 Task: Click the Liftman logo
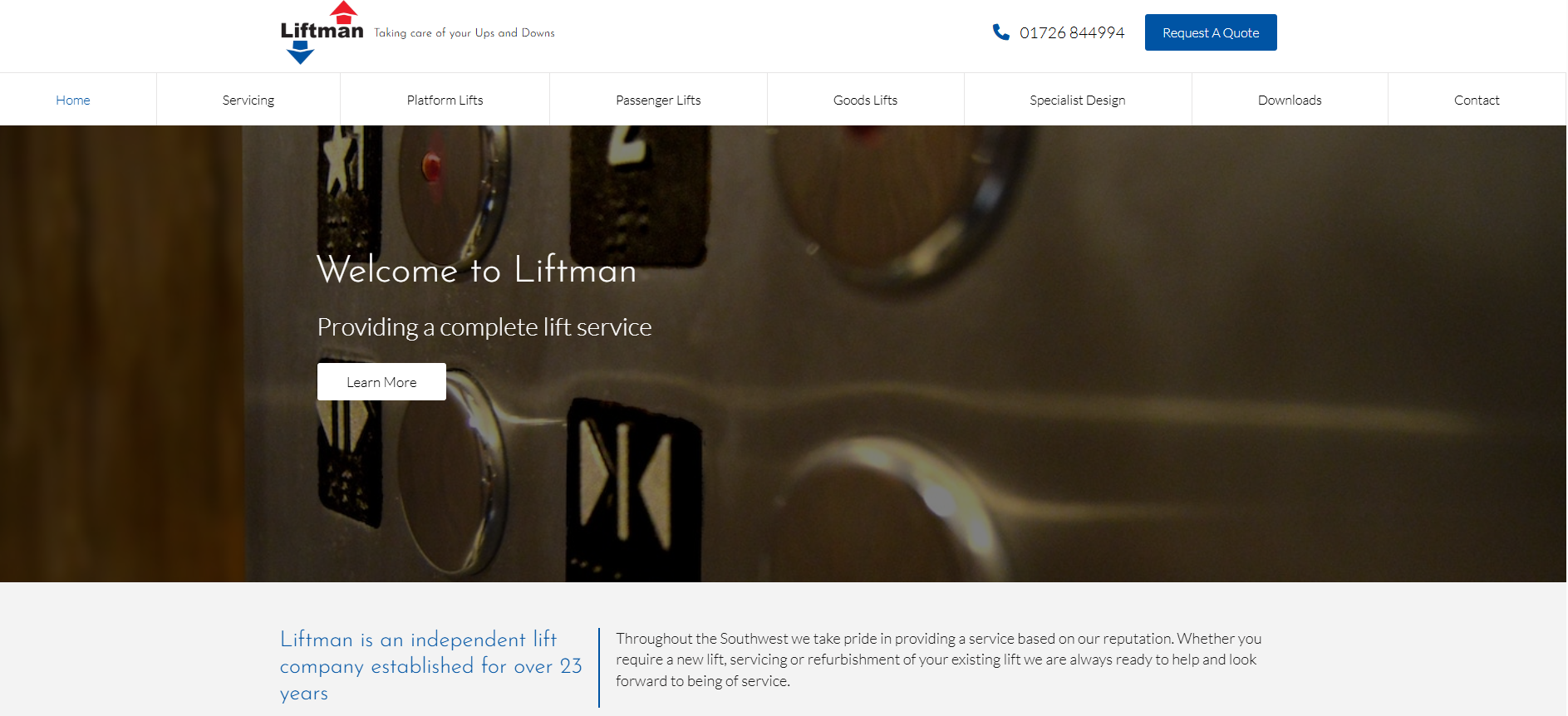tap(322, 32)
